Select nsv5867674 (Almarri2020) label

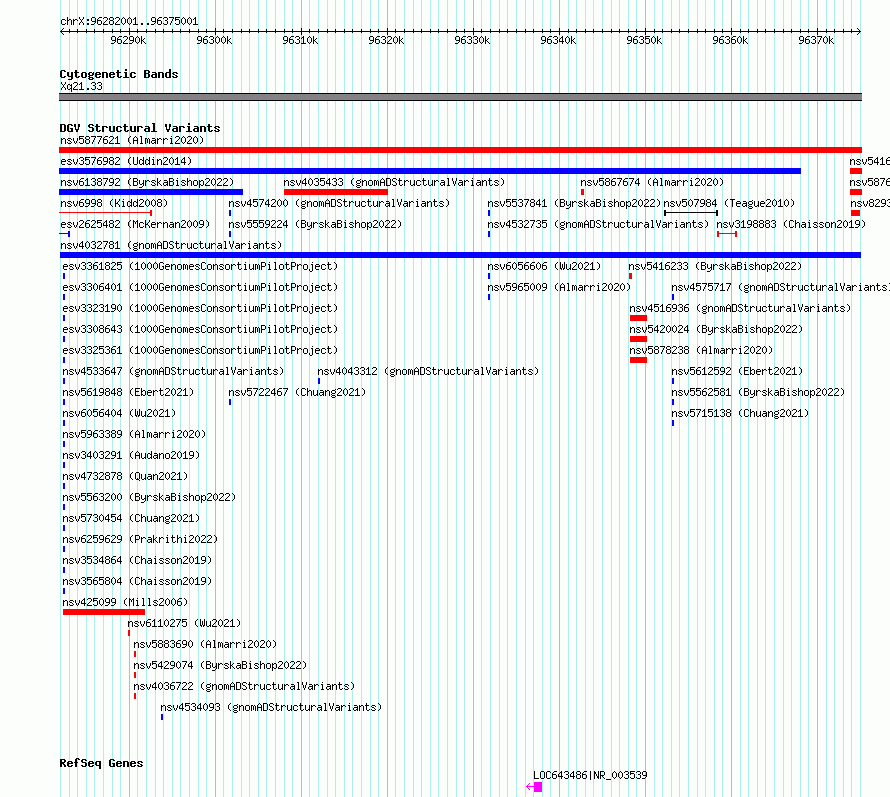coord(652,182)
